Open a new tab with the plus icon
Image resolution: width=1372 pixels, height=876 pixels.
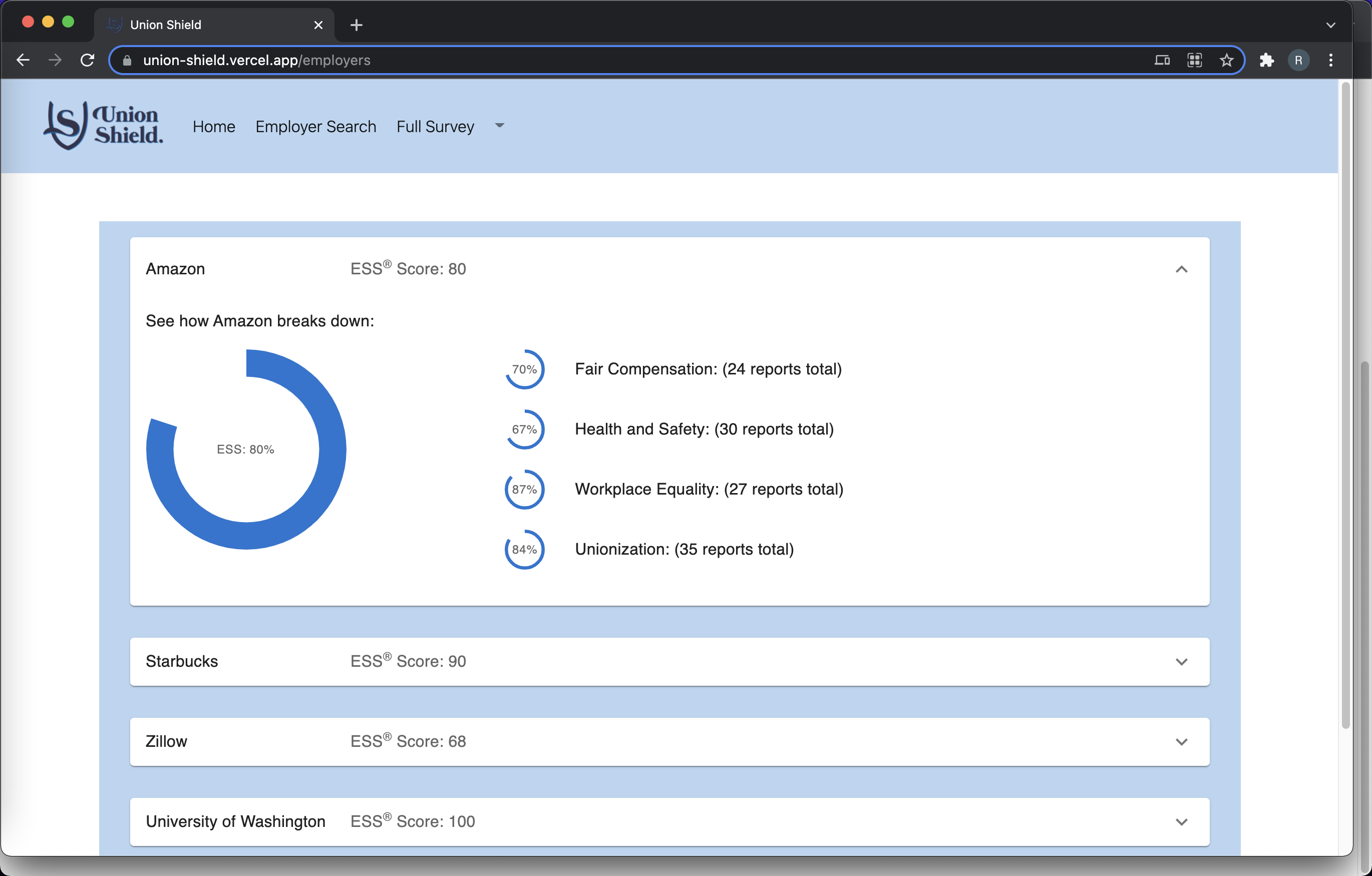356,25
